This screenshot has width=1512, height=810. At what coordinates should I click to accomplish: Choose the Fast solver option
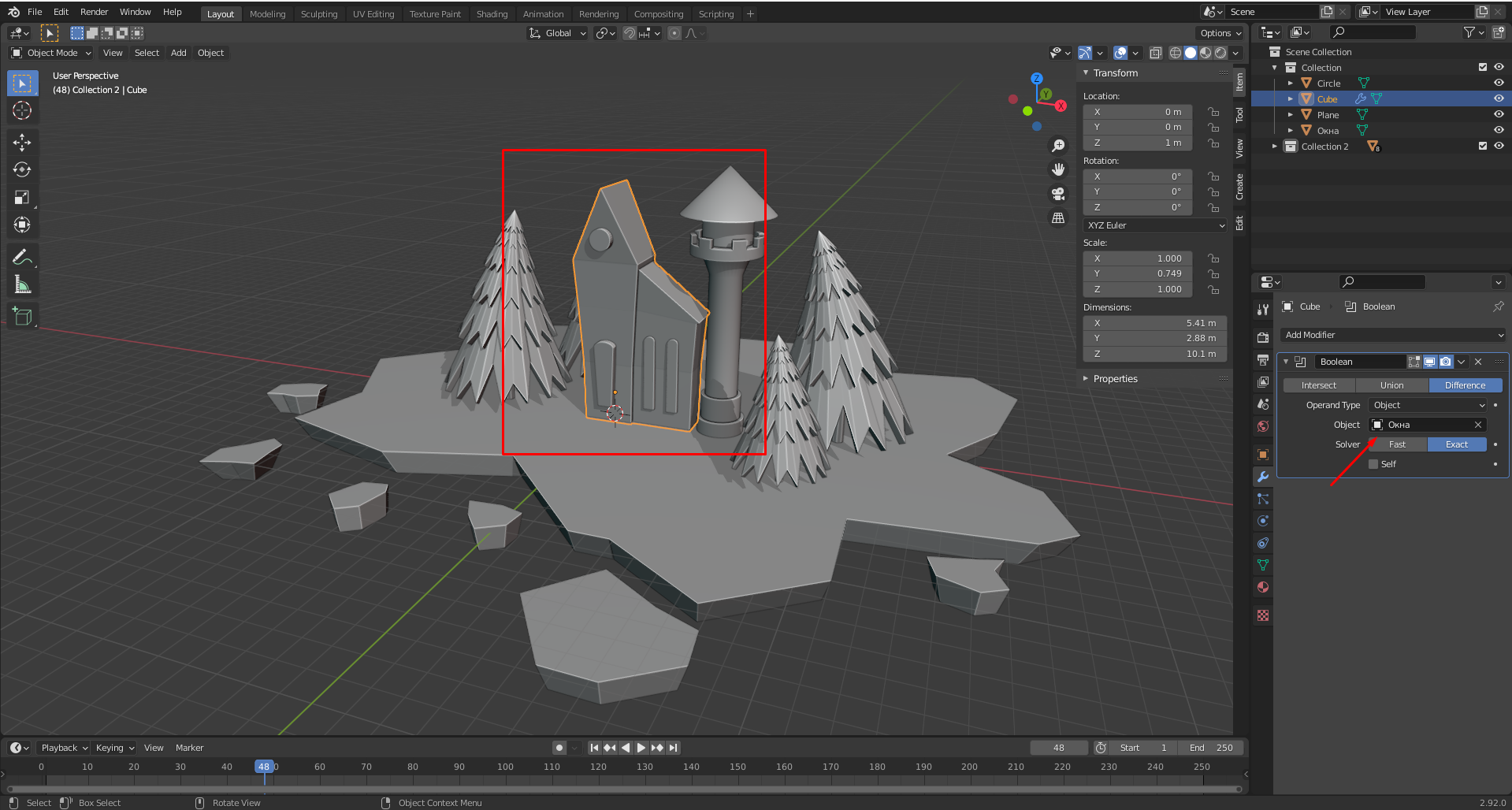point(1397,444)
